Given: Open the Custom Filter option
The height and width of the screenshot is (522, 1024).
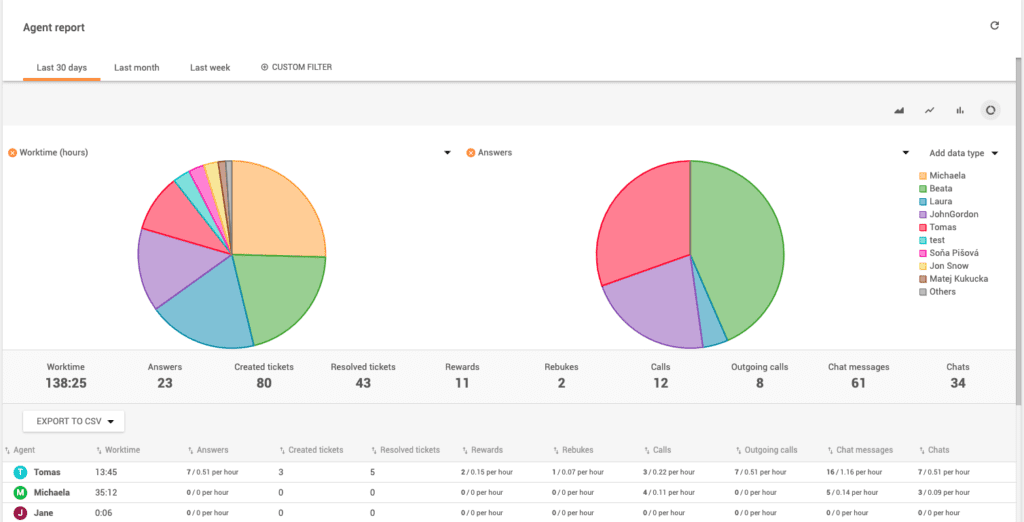Looking at the screenshot, I should coord(296,68).
